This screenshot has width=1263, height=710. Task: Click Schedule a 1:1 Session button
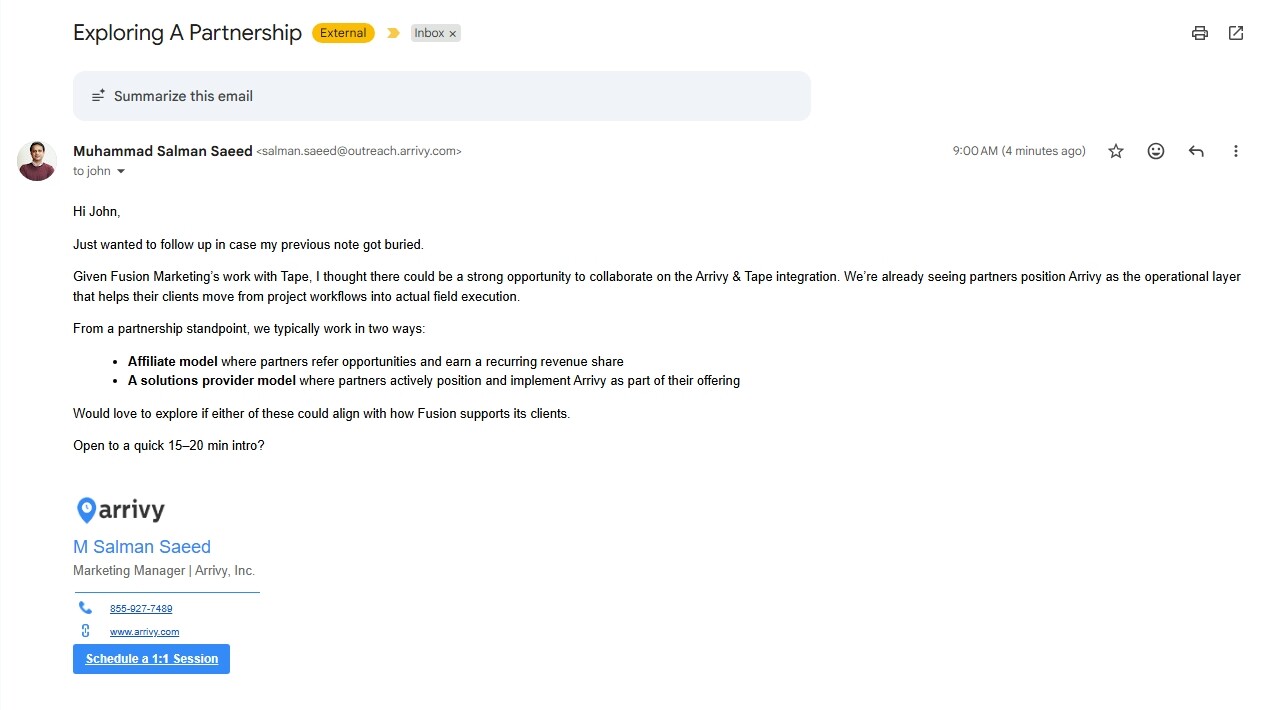pyautogui.click(x=151, y=659)
